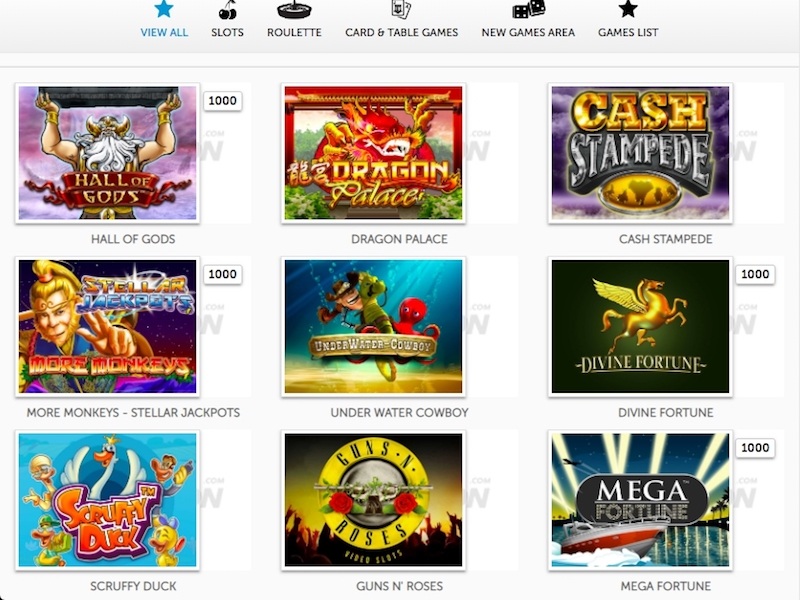Screen dimensions: 800x600
Task: Click the playing cards icon
Action: (x=401, y=8)
